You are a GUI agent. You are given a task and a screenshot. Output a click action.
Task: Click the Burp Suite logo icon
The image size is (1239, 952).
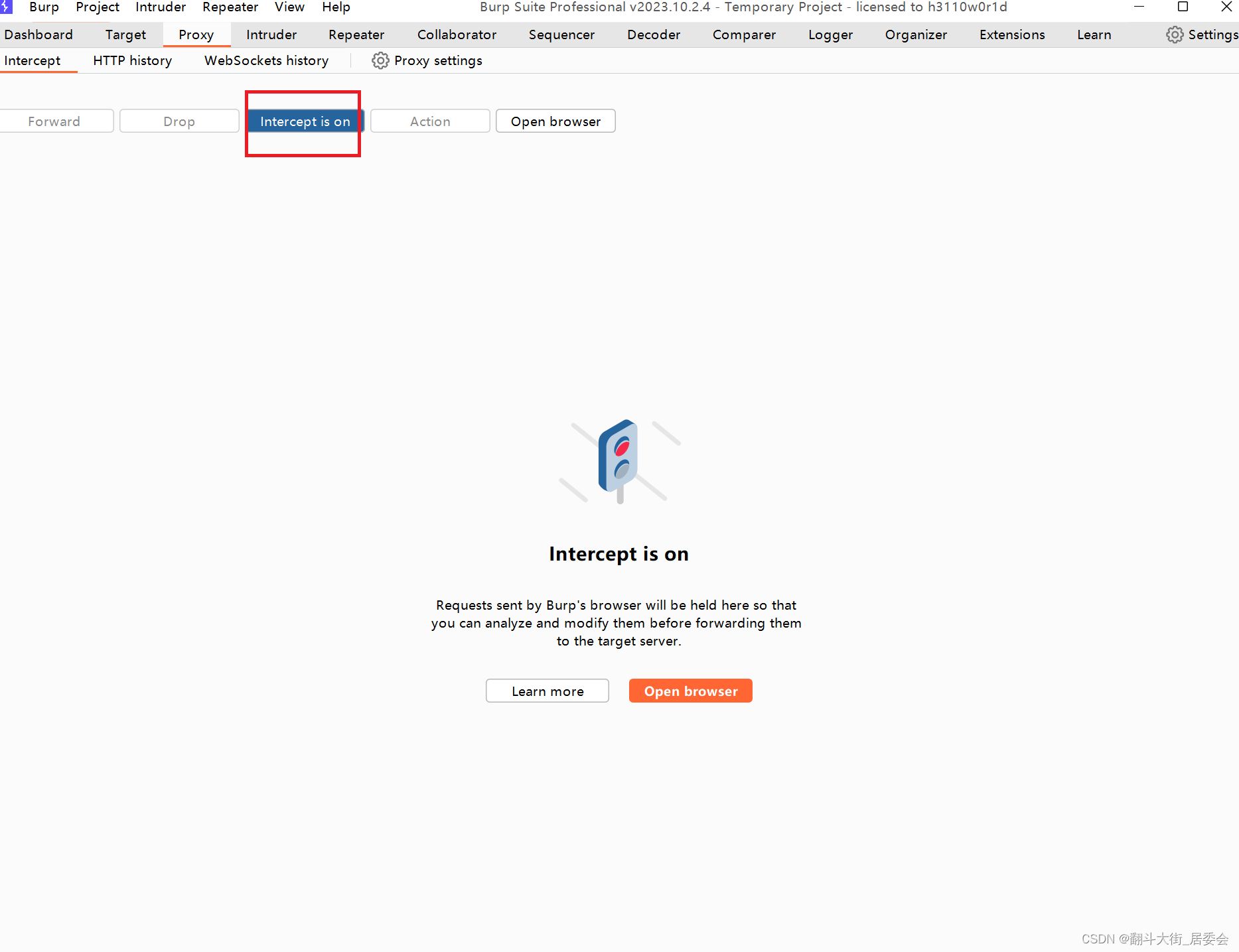[6, 7]
